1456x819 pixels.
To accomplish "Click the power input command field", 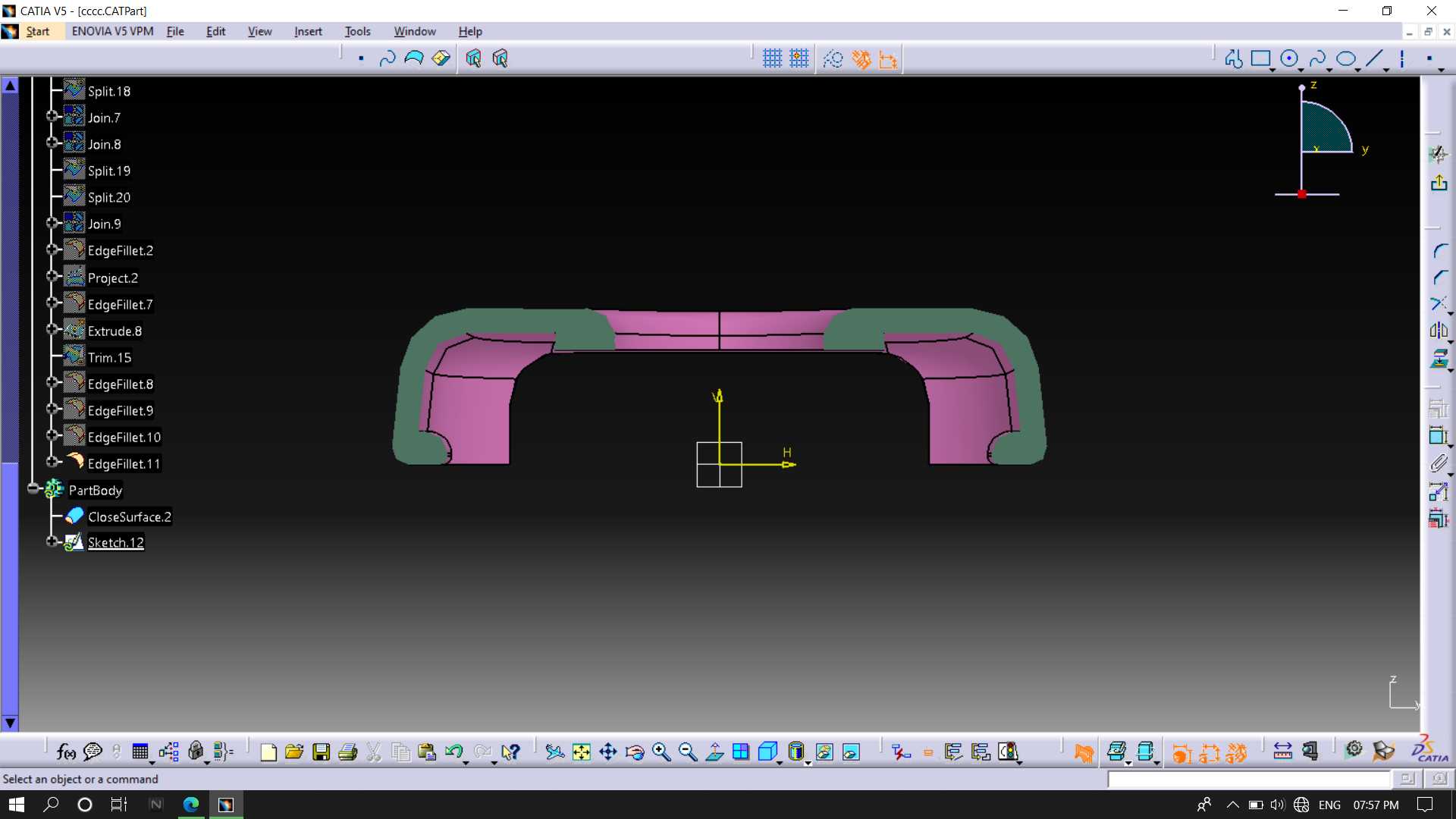I will tap(1249, 779).
